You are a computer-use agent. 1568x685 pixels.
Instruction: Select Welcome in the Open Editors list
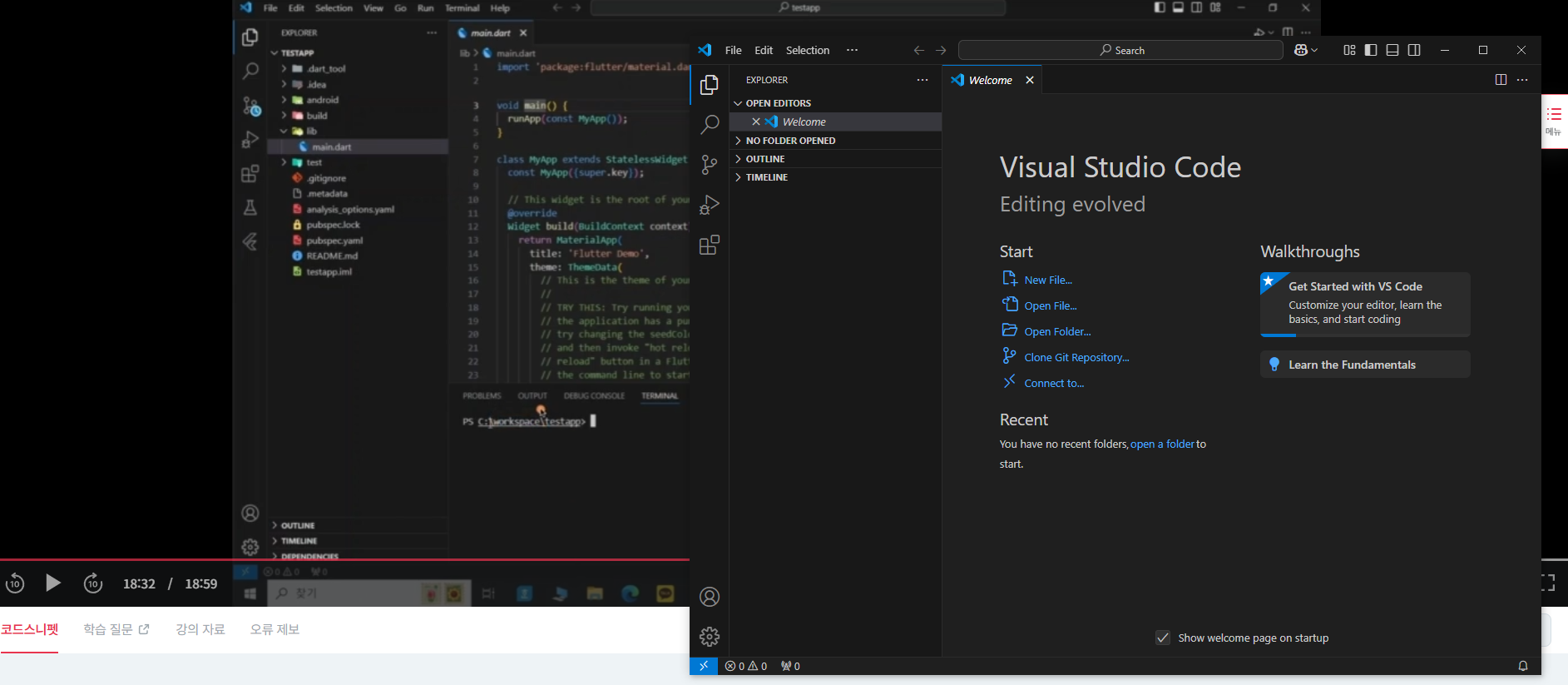pyautogui.click(x=835, y=122)
